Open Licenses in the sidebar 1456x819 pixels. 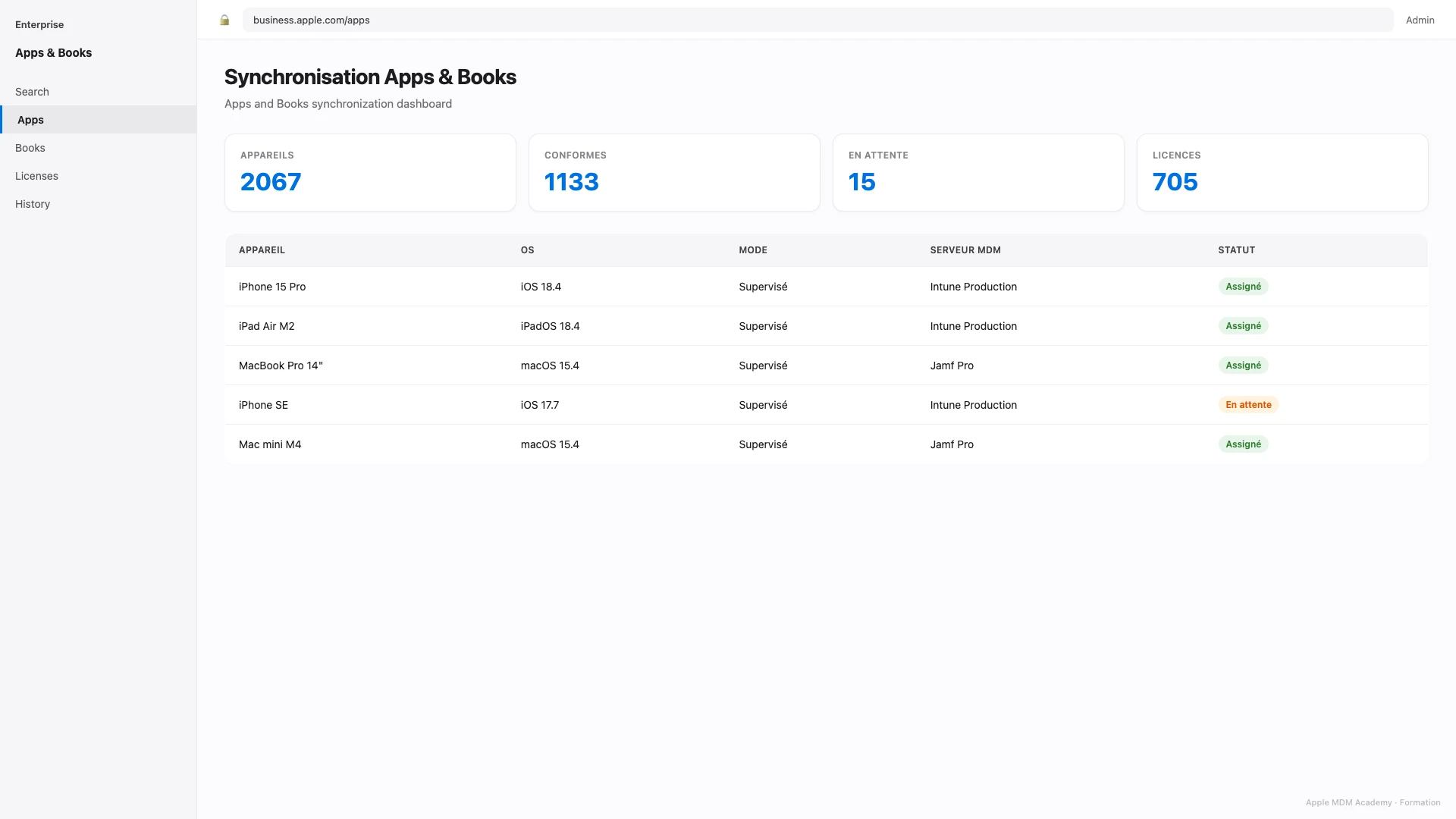point(99,176)
